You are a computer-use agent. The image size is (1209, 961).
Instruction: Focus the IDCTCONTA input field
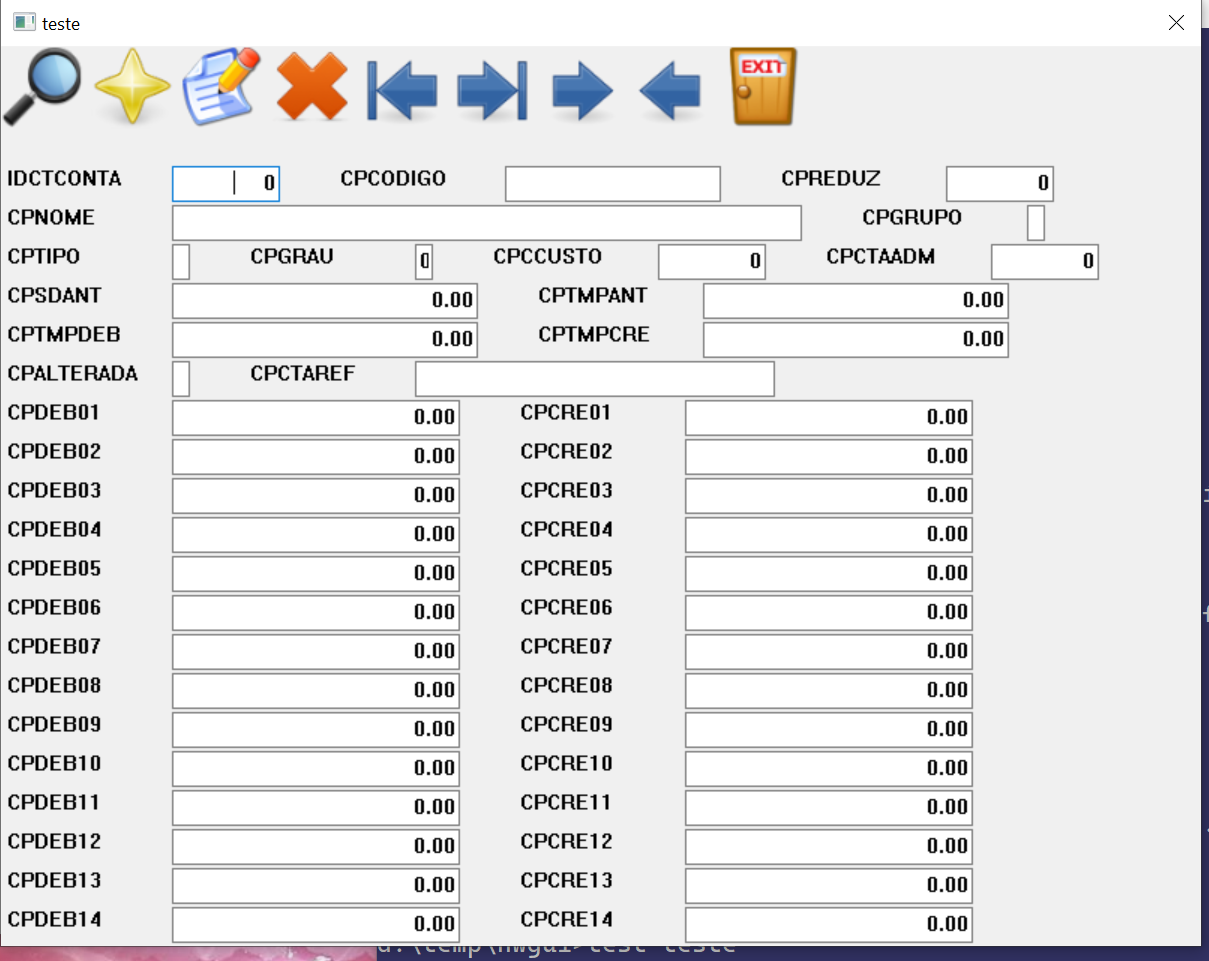226,184
